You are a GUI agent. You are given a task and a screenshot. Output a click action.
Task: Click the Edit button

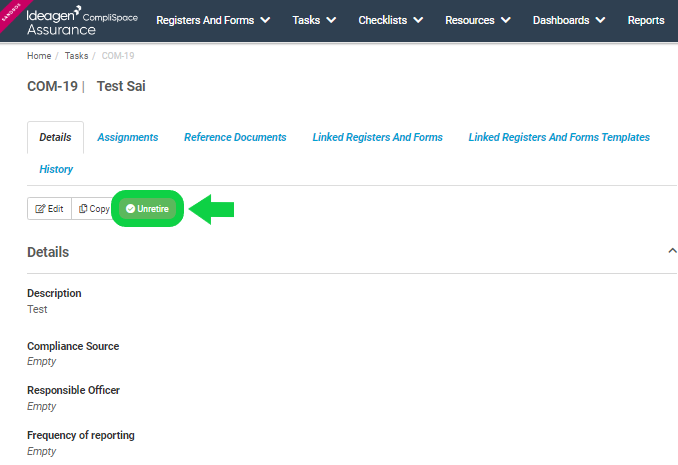point(49,209)
